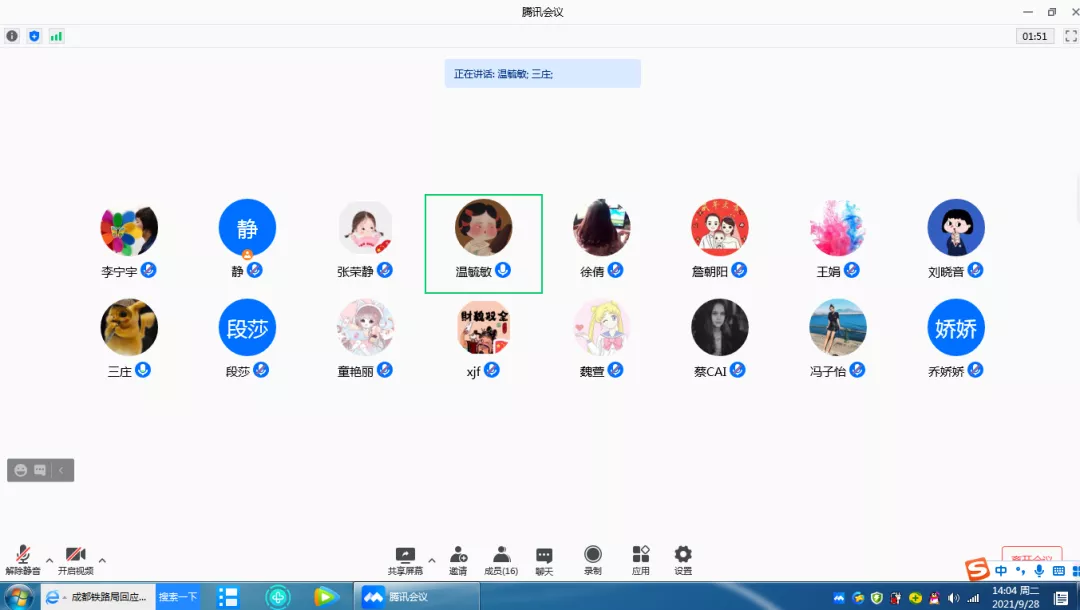The width and height of the screenshot is (1080, 610).
Task: Select 温毓敏's participant avatar
Action: (483, 228)
